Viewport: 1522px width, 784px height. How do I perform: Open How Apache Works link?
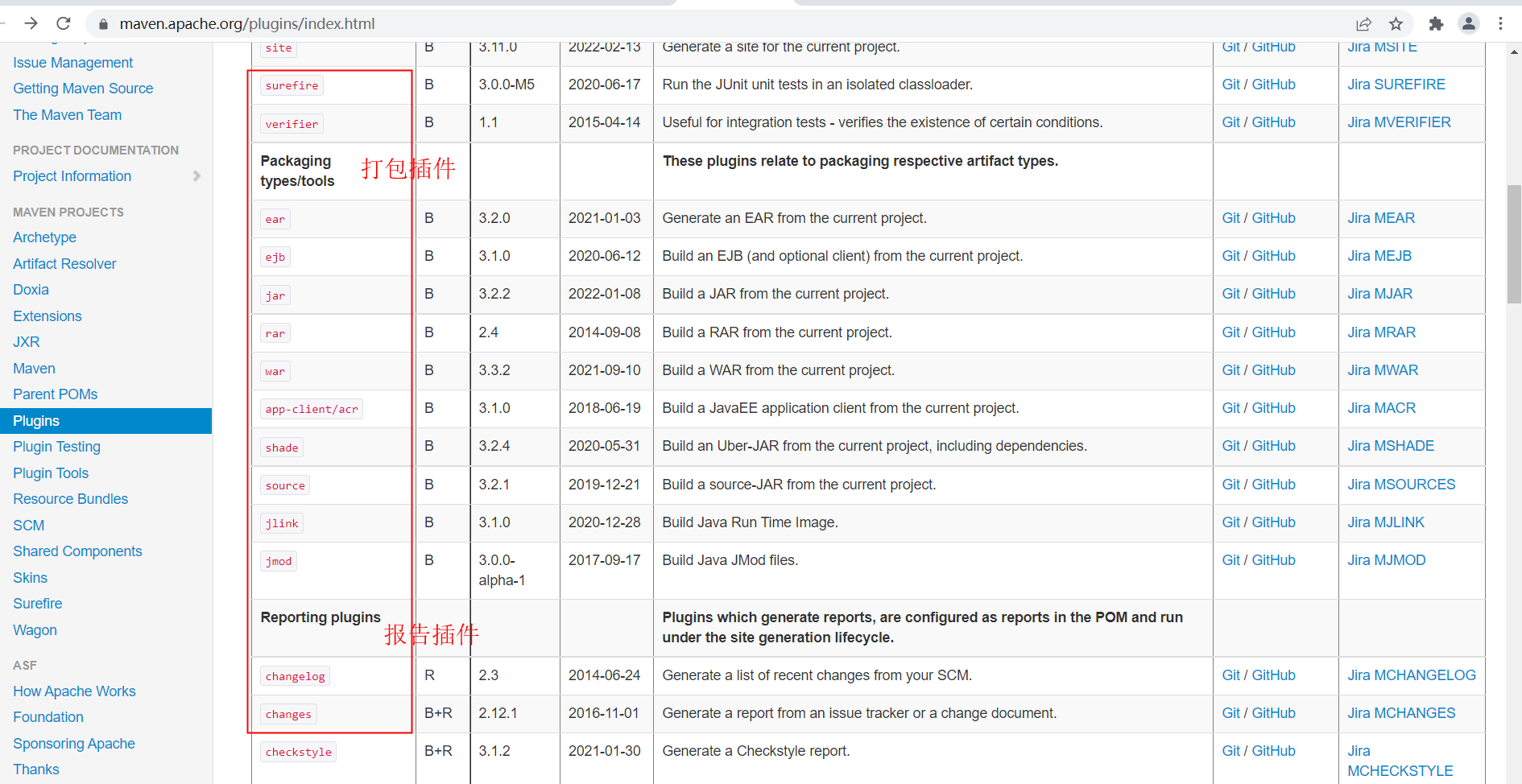(74, 691)
